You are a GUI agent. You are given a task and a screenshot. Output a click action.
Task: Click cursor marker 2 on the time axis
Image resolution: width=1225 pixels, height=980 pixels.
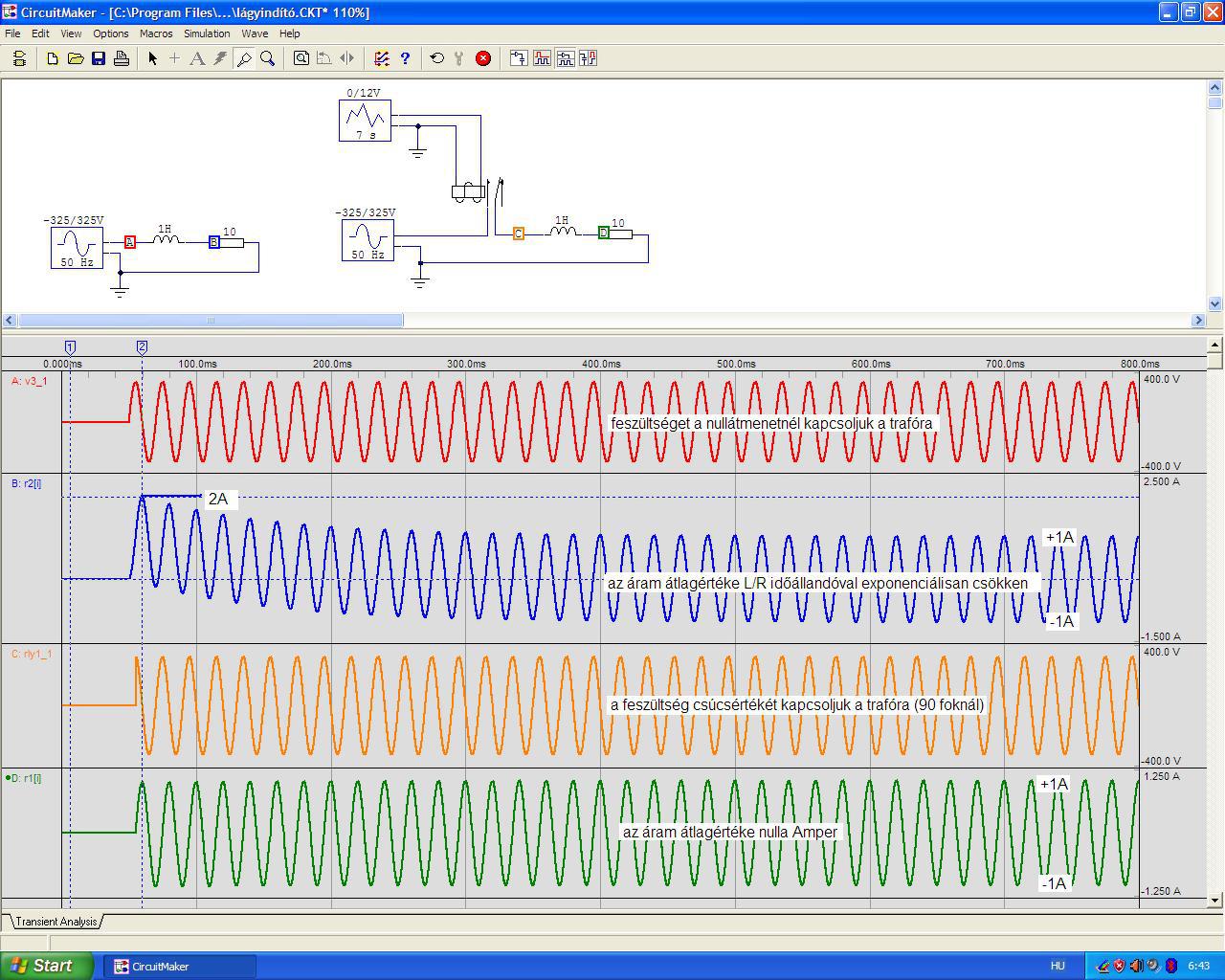142,347
